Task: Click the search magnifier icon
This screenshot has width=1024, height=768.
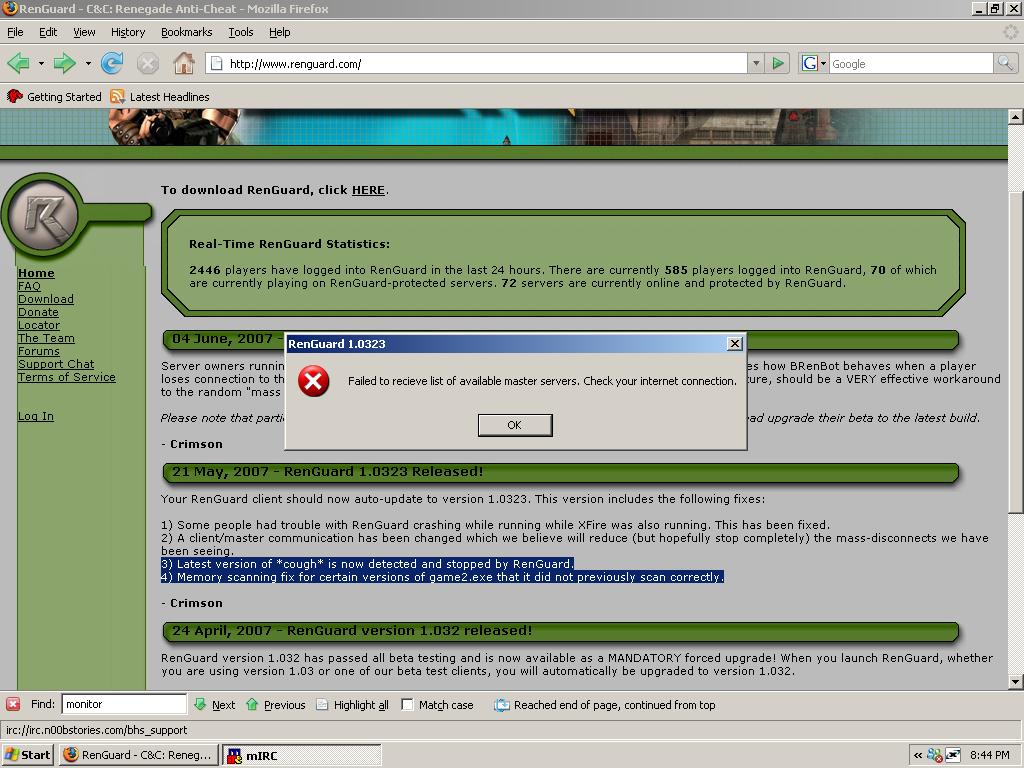Action: tap(1005, 63)
